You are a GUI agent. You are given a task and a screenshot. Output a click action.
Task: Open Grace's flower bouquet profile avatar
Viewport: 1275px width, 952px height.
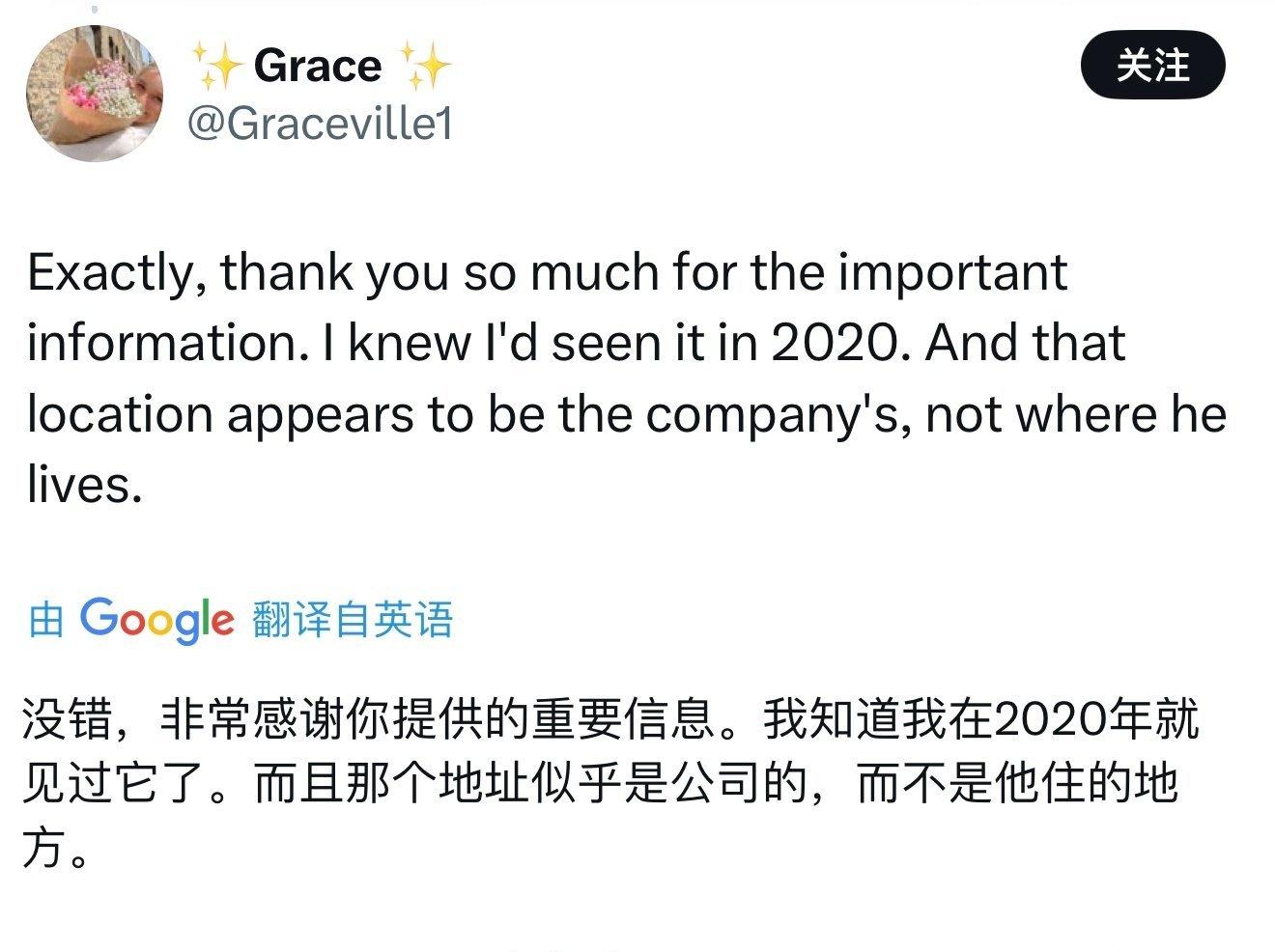coord(94,94)
